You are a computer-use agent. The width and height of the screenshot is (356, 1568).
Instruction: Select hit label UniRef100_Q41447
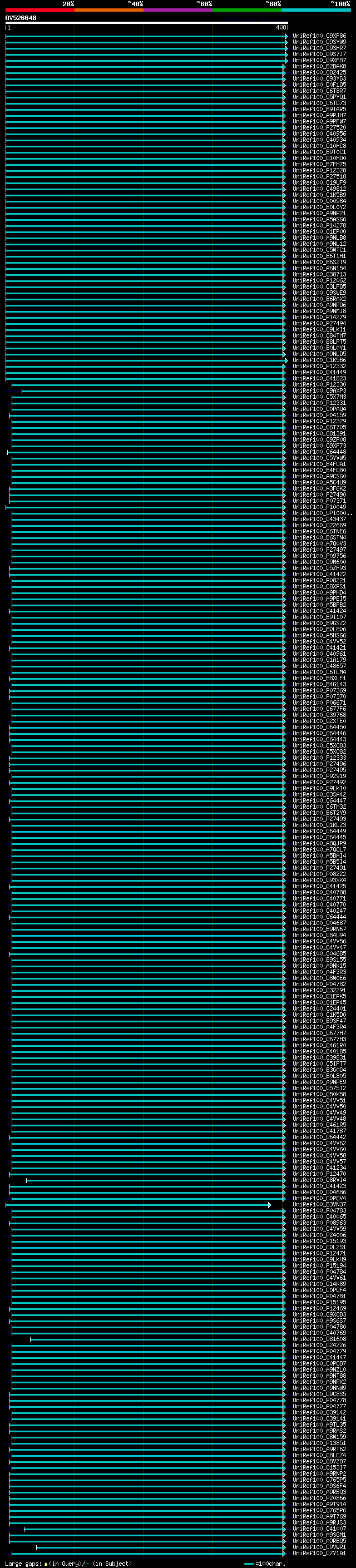[319, 1357]
